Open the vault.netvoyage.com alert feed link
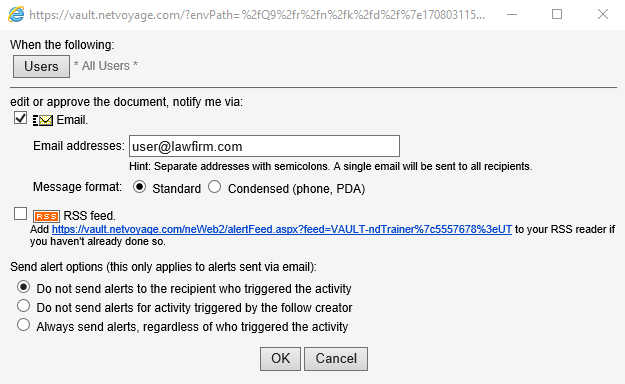Viewport: 625px width, 384px height. [x=282, y=229]
